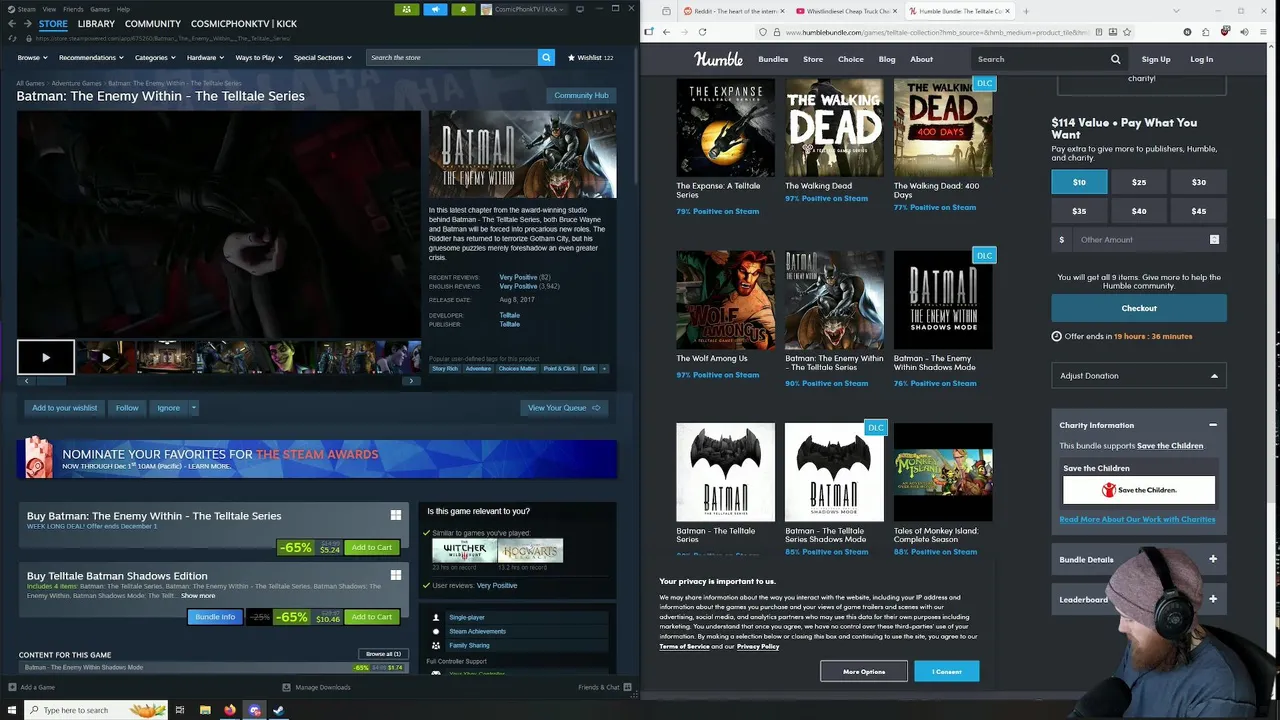1280x720 pixels.
Task: Bookmark page with Firefox star icon
Action: tap(1126, 32)
